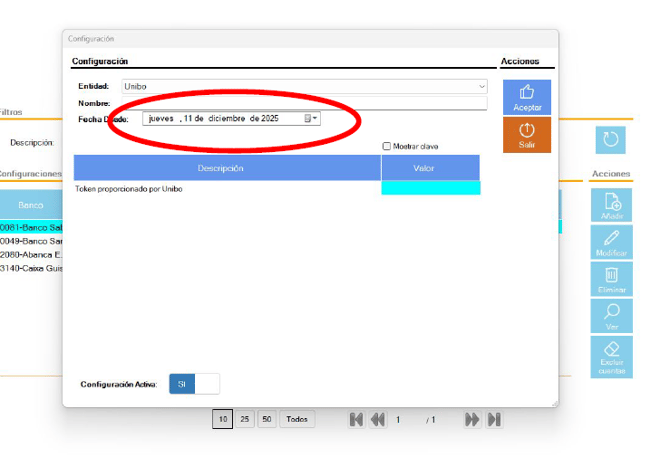Click the Valor column header
Image resolution: width=670 pixels, height=467 pixels.
[430, 168]
